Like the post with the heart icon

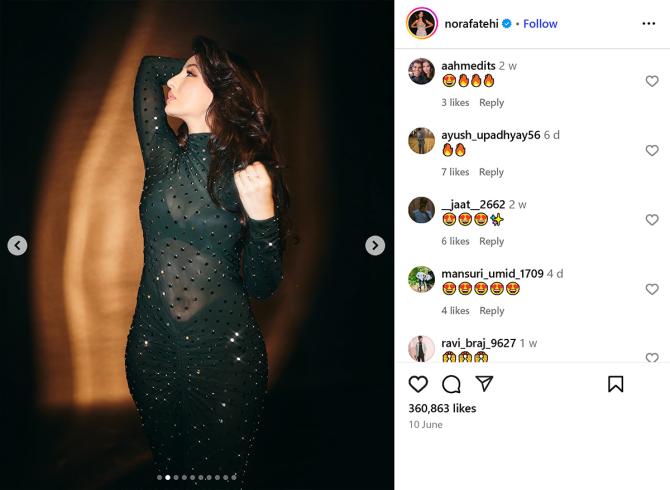click(418, 384)
